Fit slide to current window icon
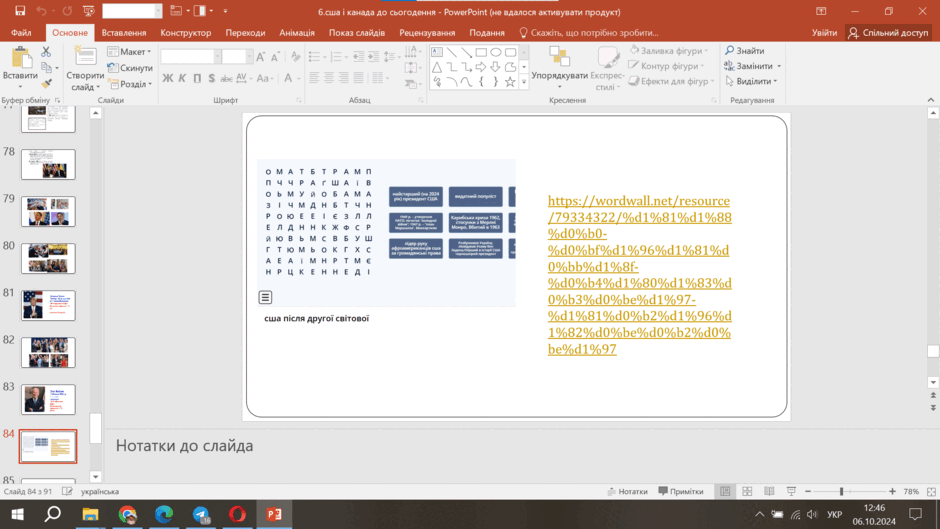This screenshot has width=940, height=529. pyautogui.click(x=931, y=491)
